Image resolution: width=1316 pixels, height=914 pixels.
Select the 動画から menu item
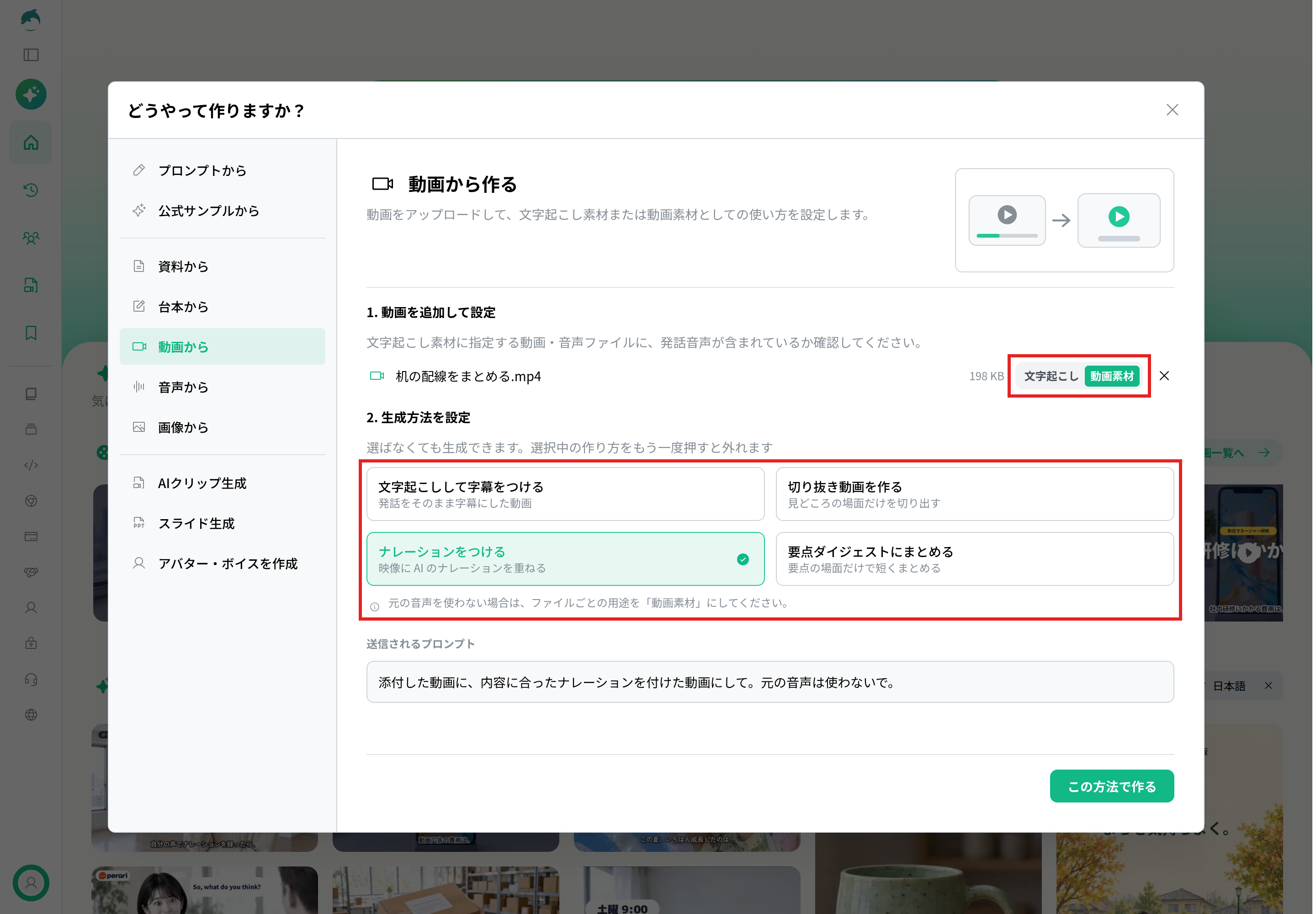[222, 346]
